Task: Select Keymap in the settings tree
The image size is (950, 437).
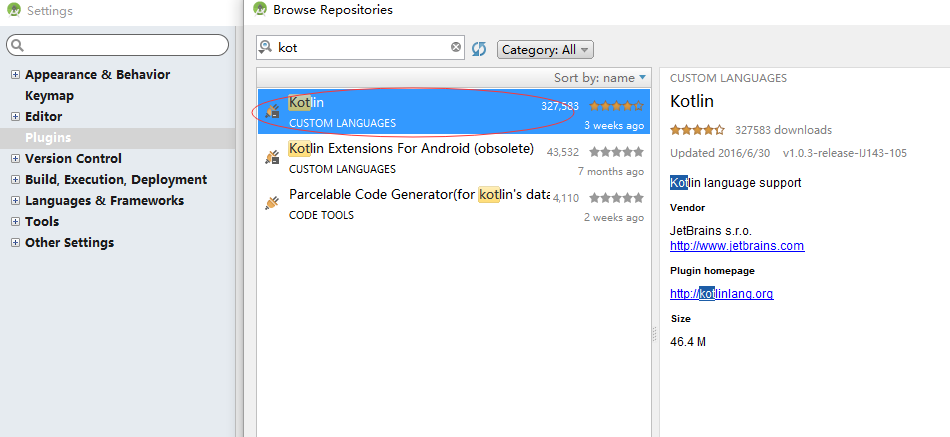Action: [x=50, y=96]
